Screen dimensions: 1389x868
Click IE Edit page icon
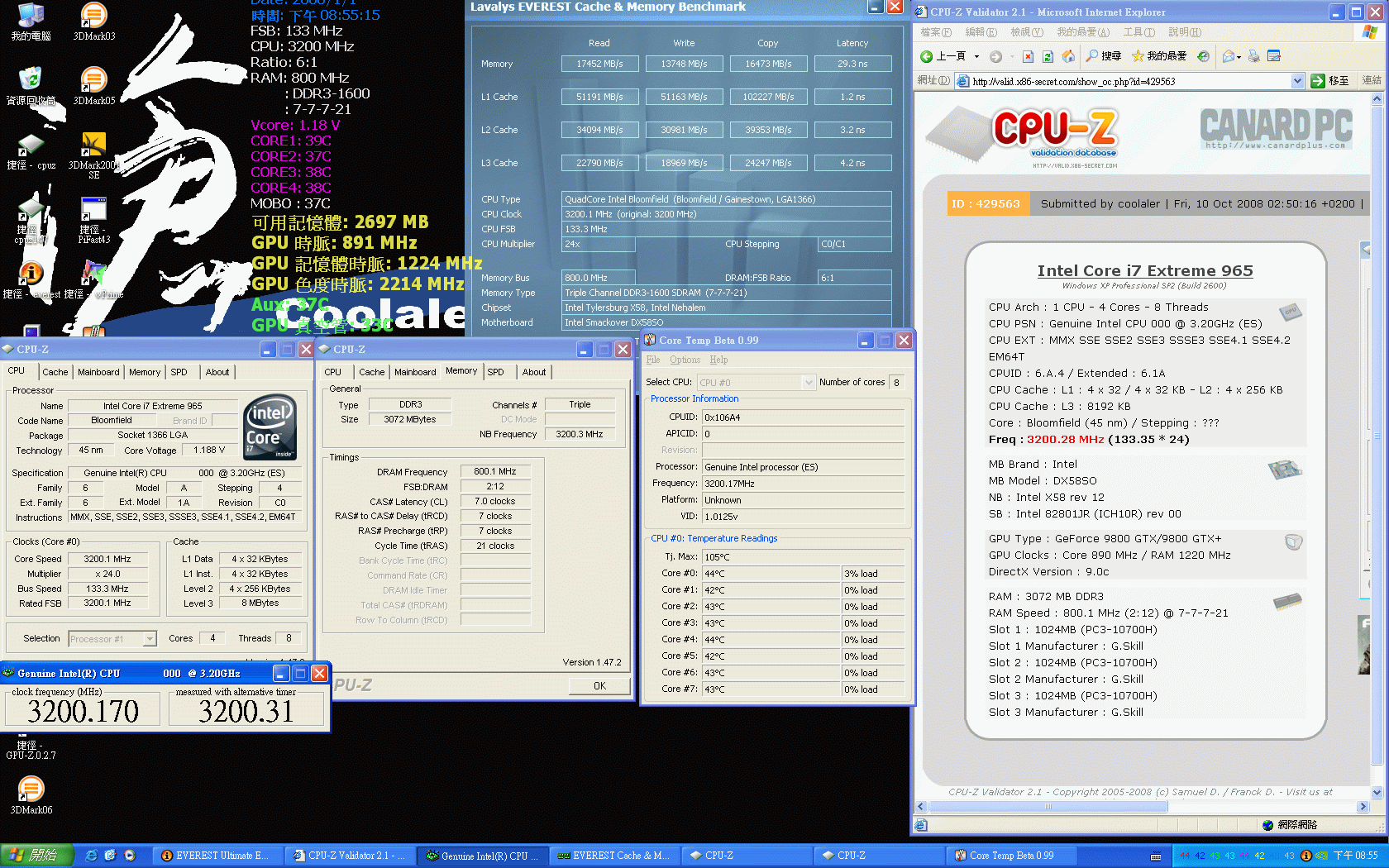pyautogui.click(x=1273, y=56)
